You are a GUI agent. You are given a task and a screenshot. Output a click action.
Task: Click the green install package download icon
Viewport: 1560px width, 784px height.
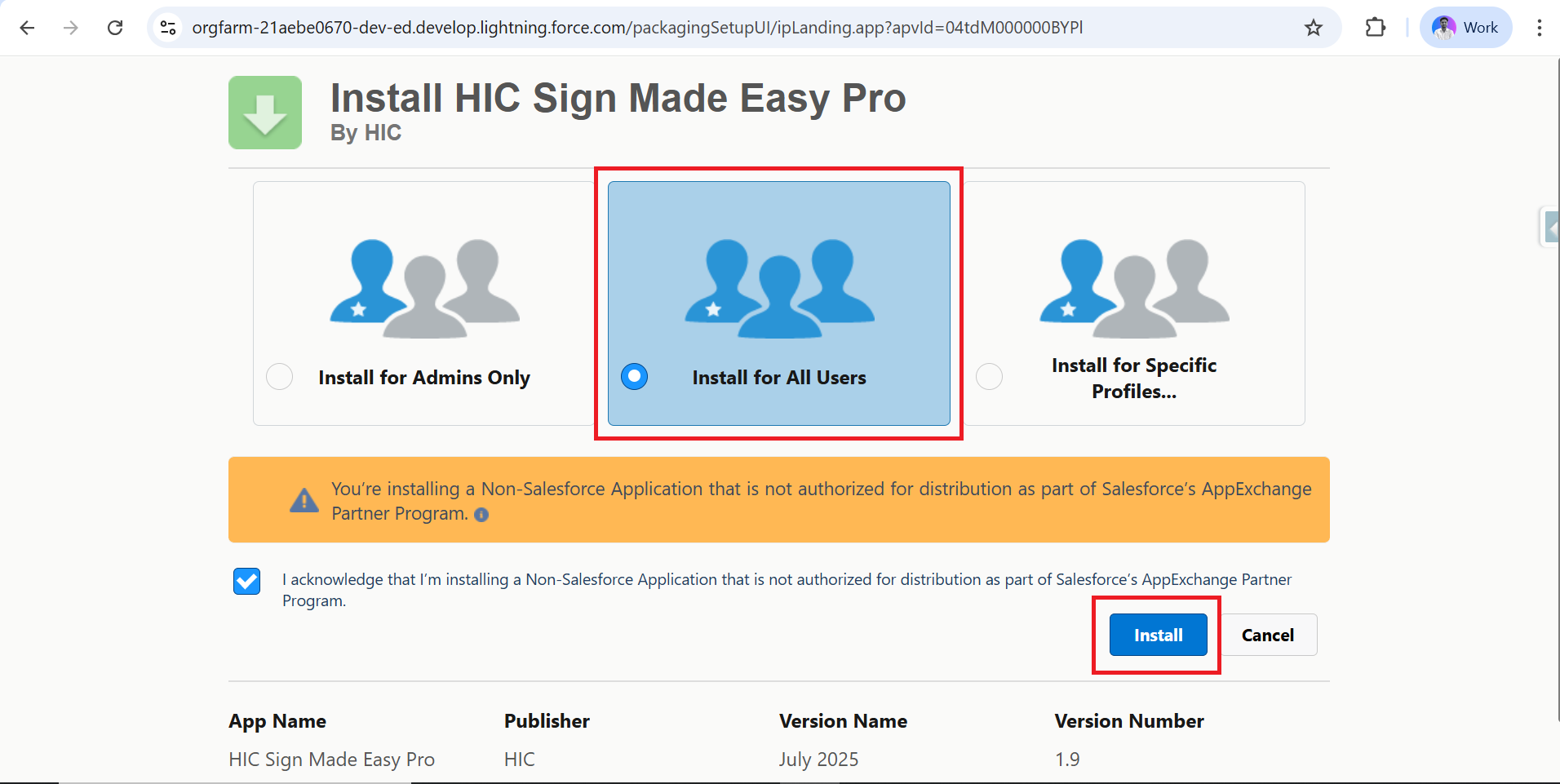pyautogui.click(x=265, y=113)
